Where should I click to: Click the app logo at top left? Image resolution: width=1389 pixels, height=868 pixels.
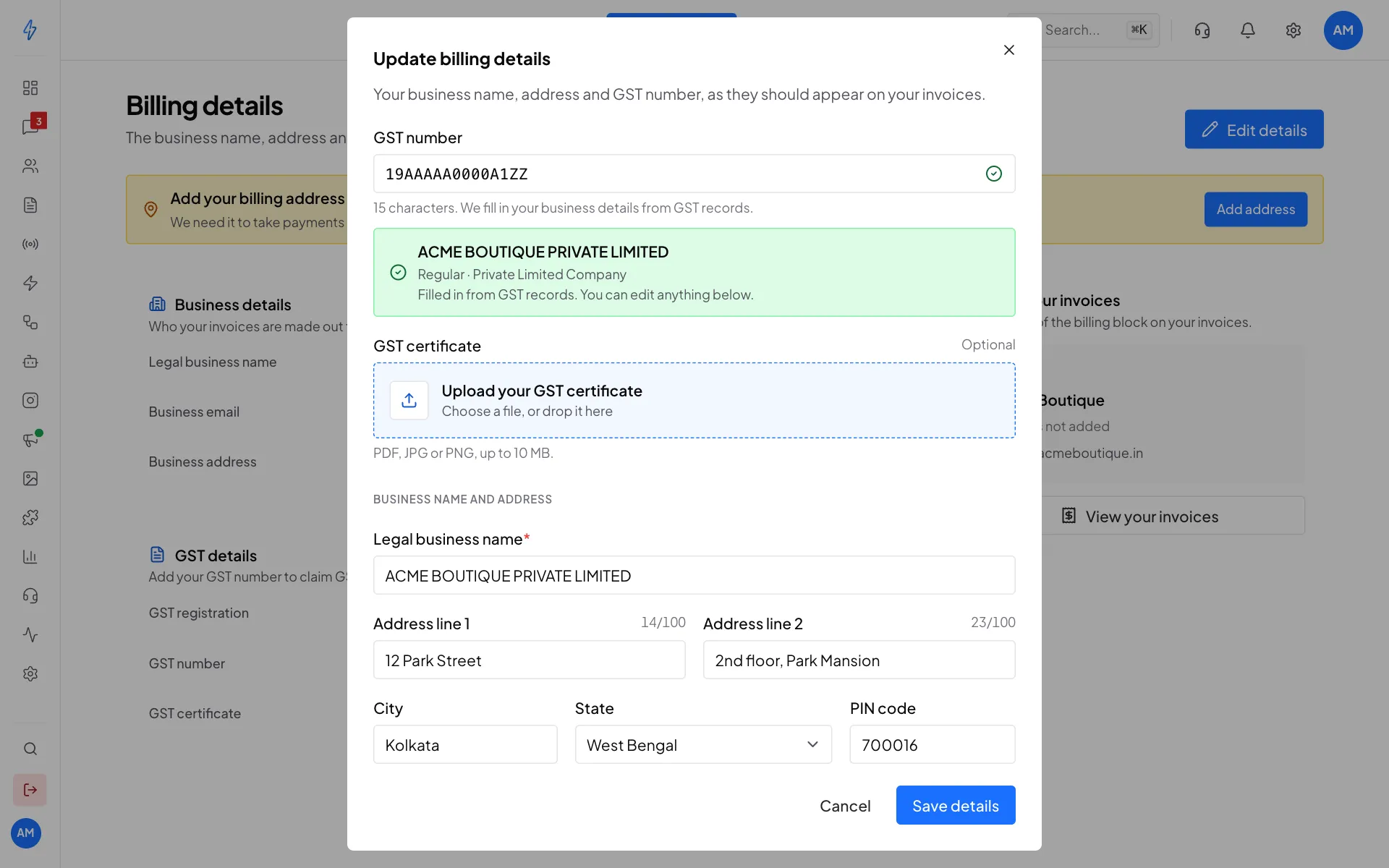30,30
